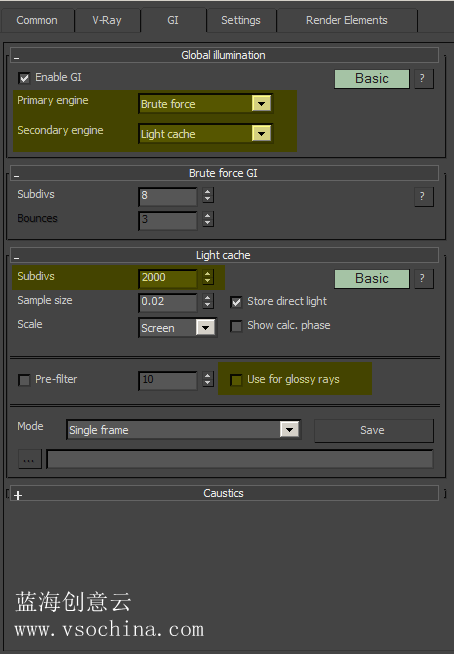Click the Bounces field showing 3

tap(168, 220)
